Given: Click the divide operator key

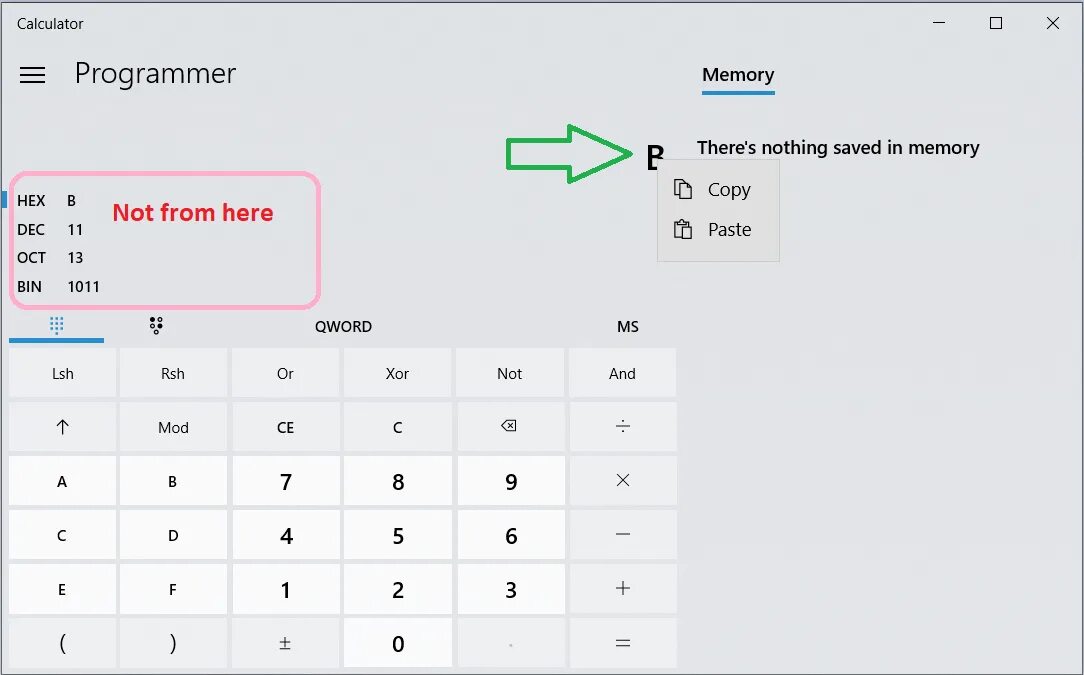Looking at the screenshot, I should (622, 427).
